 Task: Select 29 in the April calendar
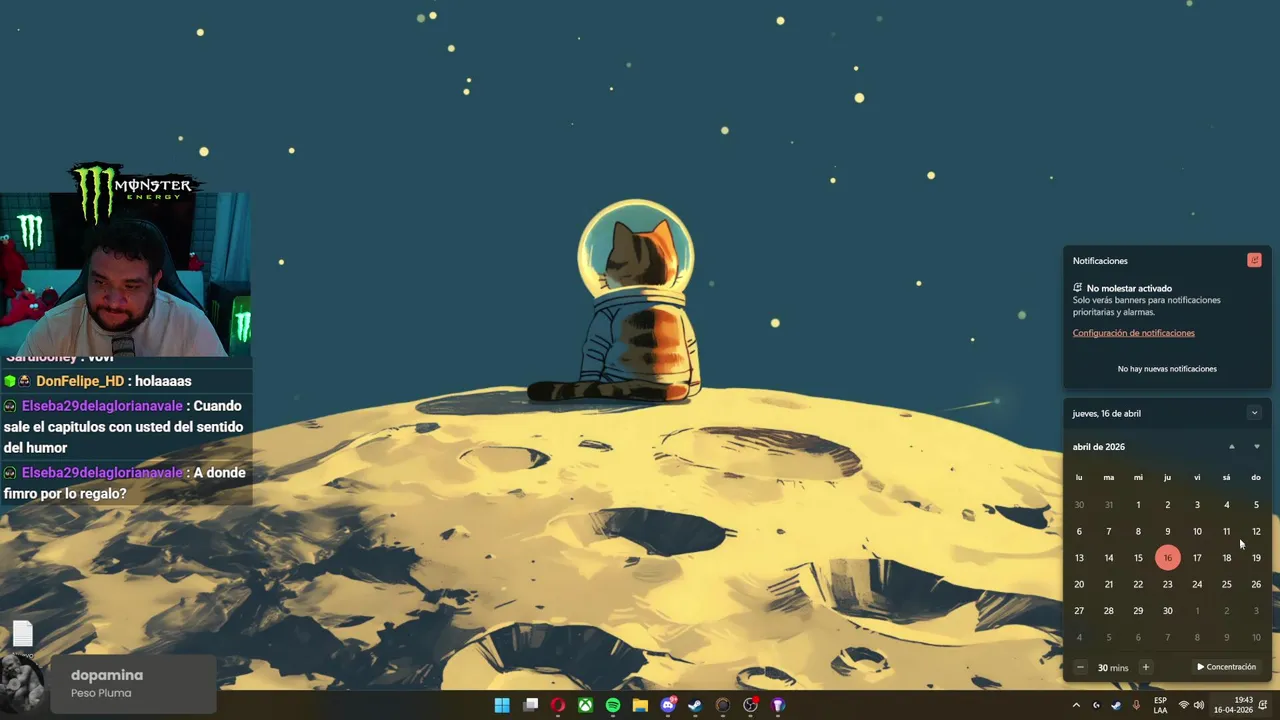(1138, 611)
